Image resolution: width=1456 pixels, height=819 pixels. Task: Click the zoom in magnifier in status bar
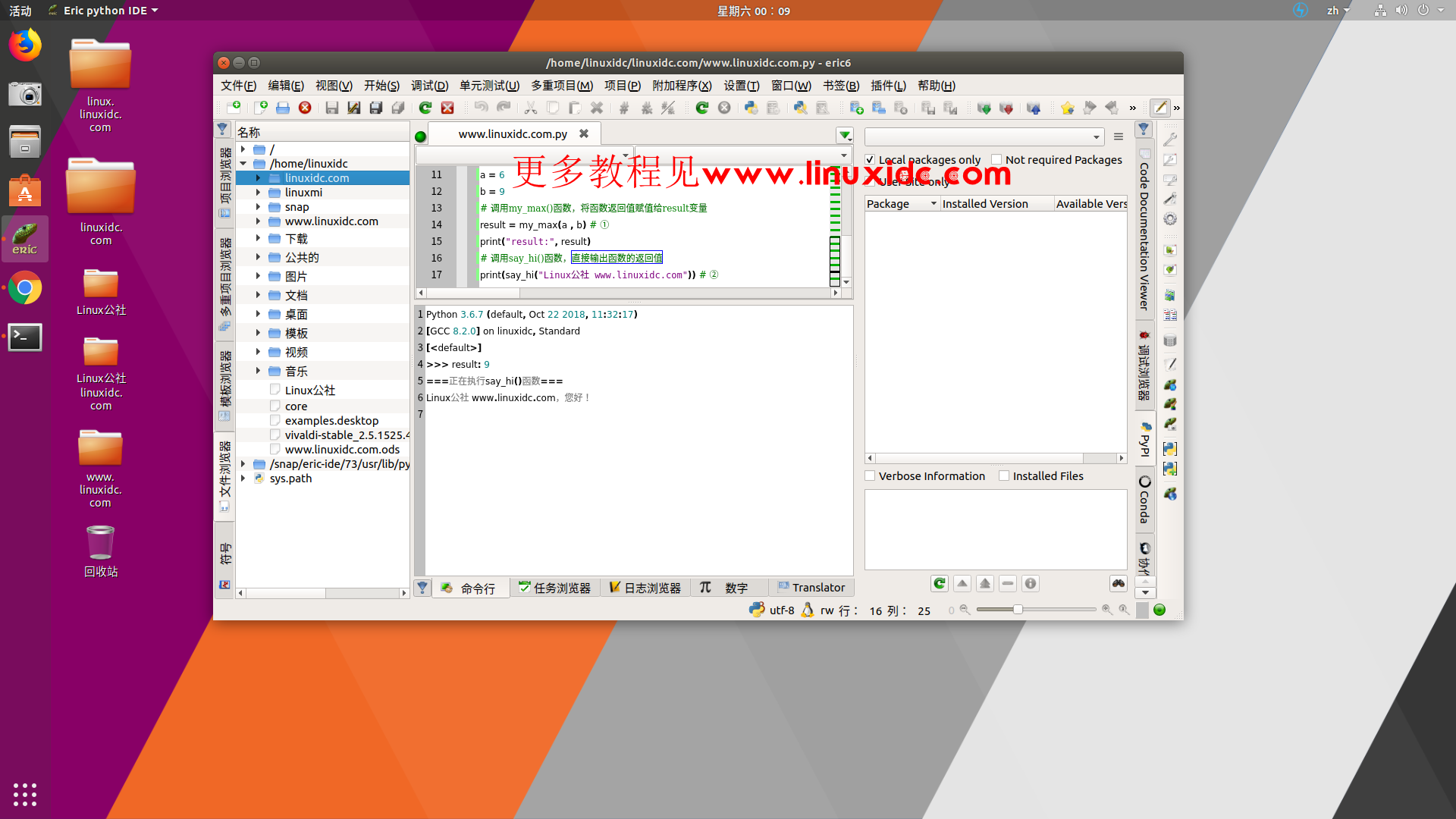pyautogui.click(x=1107, y=610)
